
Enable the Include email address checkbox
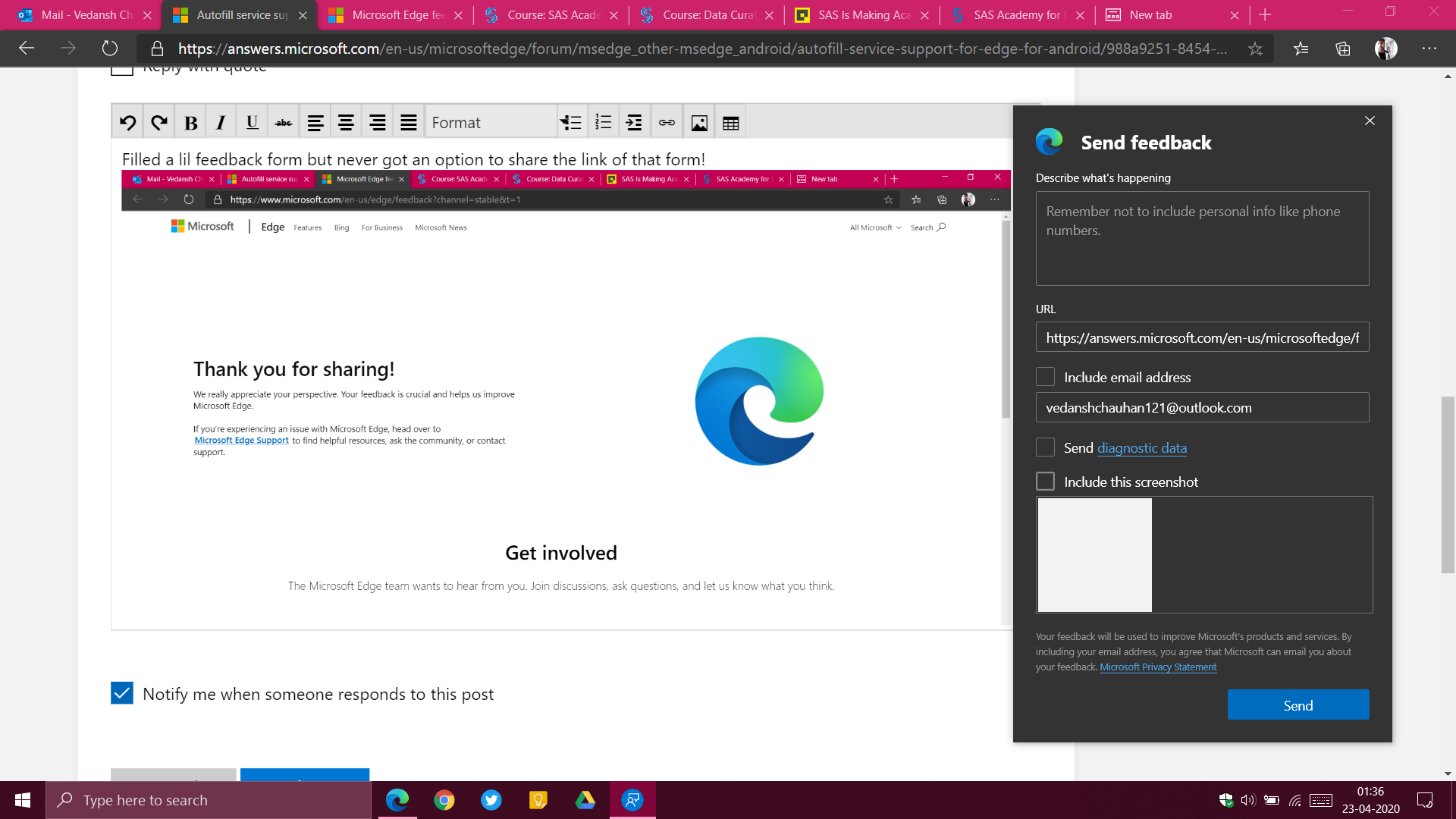click(1045, 377)
